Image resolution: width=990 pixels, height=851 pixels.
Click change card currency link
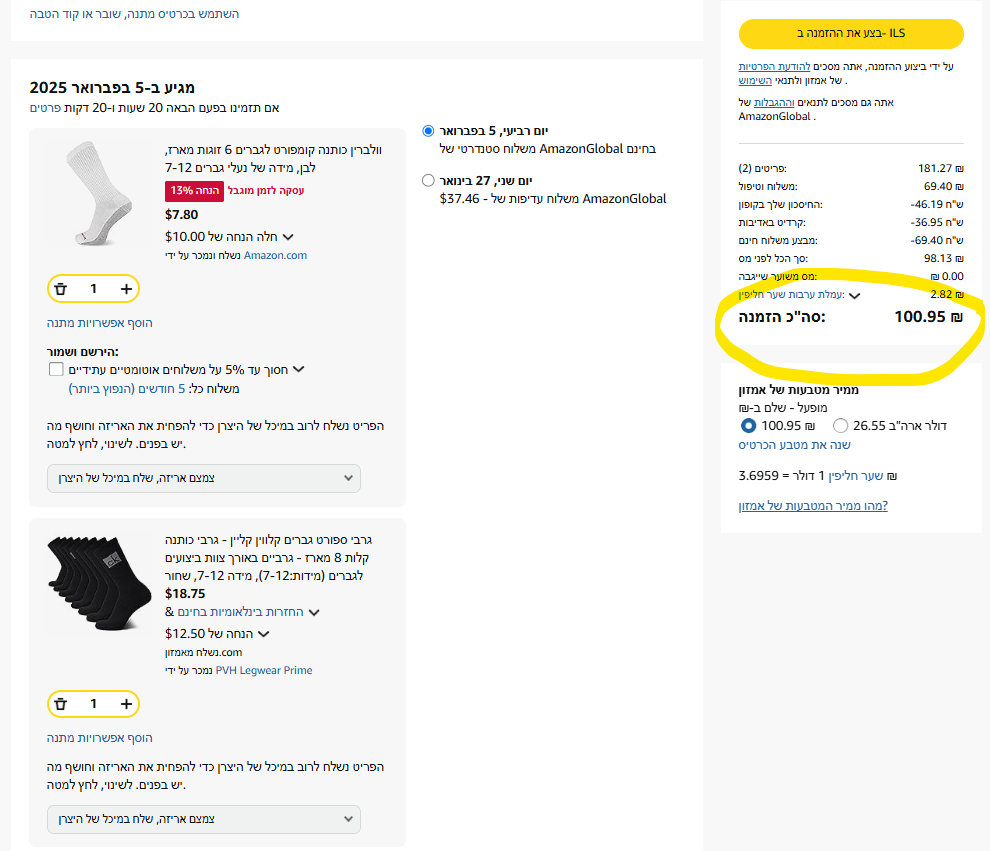795,445
